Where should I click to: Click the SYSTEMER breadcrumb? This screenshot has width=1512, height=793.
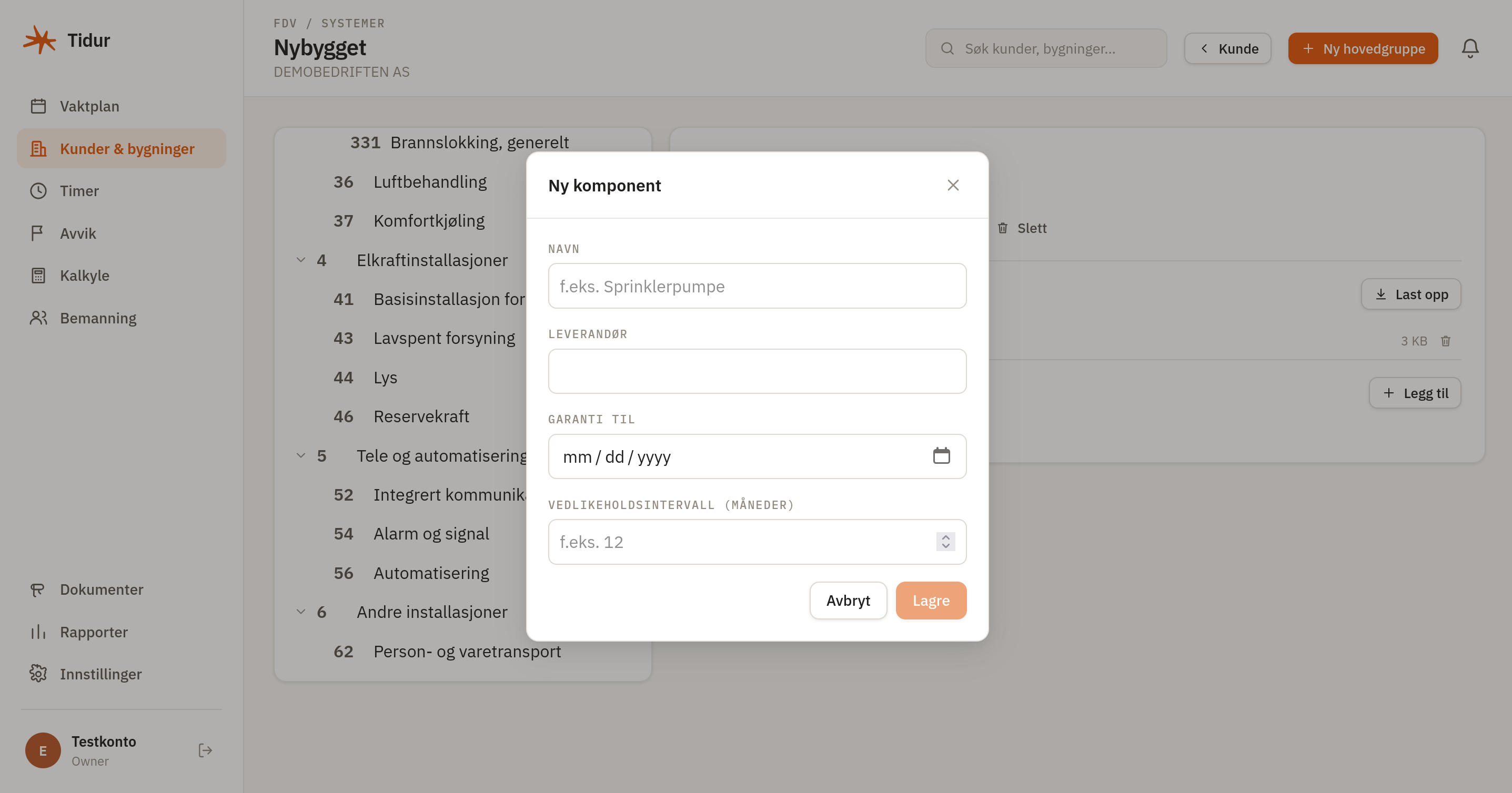tap(353, 24)
